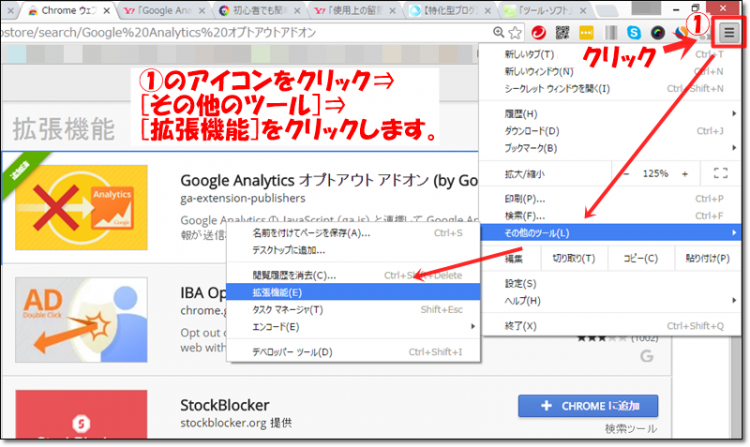
Task: Click コピー(C) in edit row
Action: [640, 259]
